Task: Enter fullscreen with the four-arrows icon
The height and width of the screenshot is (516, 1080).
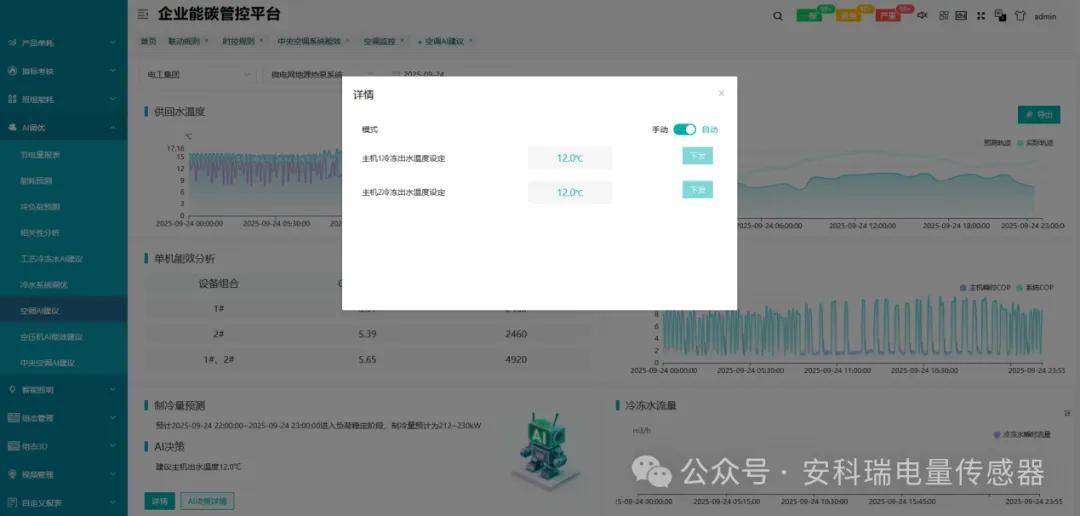Action: [x=981, y=16]
